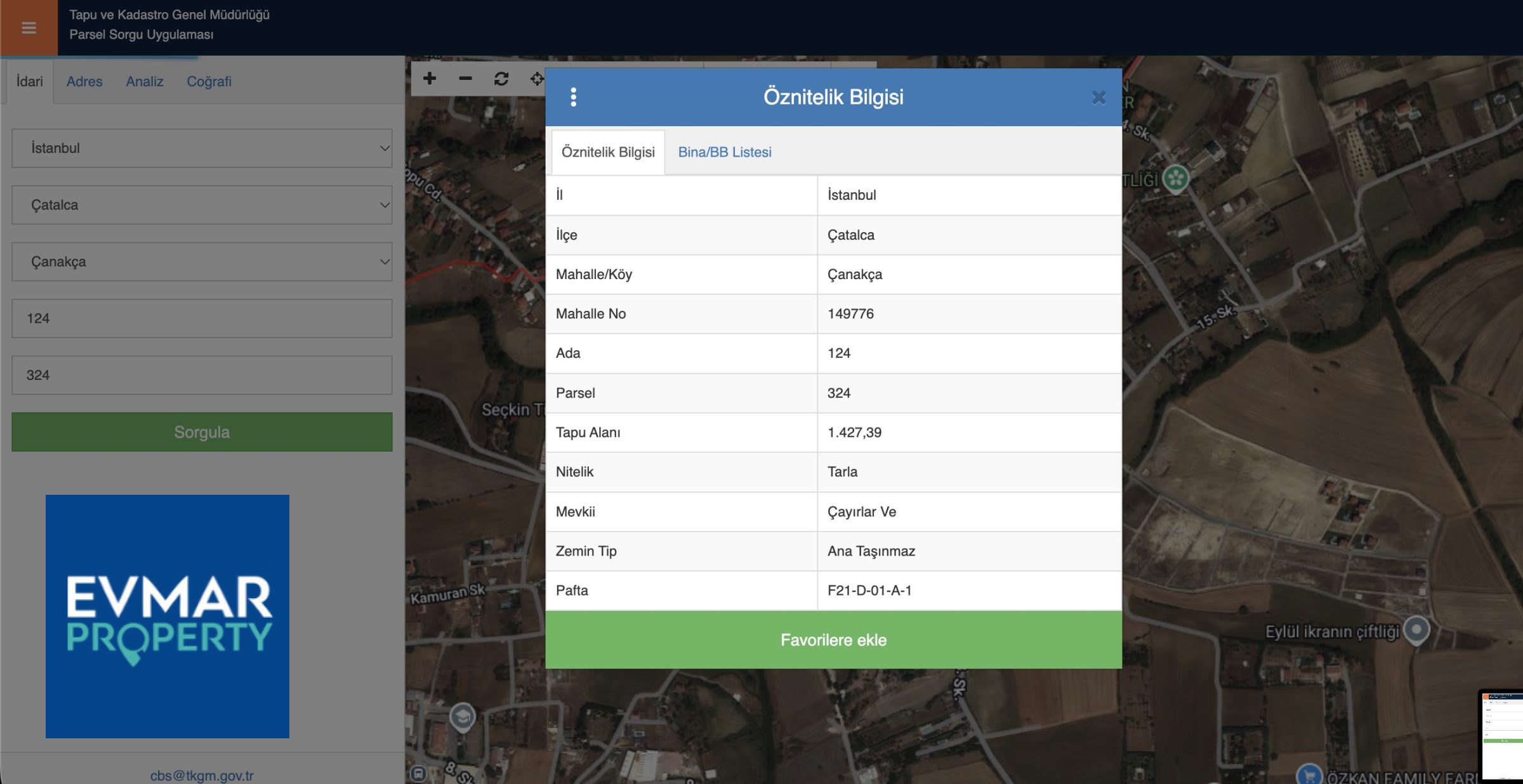Click the Ada value 124 in table
1523x784 pixels.
(x=838, y=353)
